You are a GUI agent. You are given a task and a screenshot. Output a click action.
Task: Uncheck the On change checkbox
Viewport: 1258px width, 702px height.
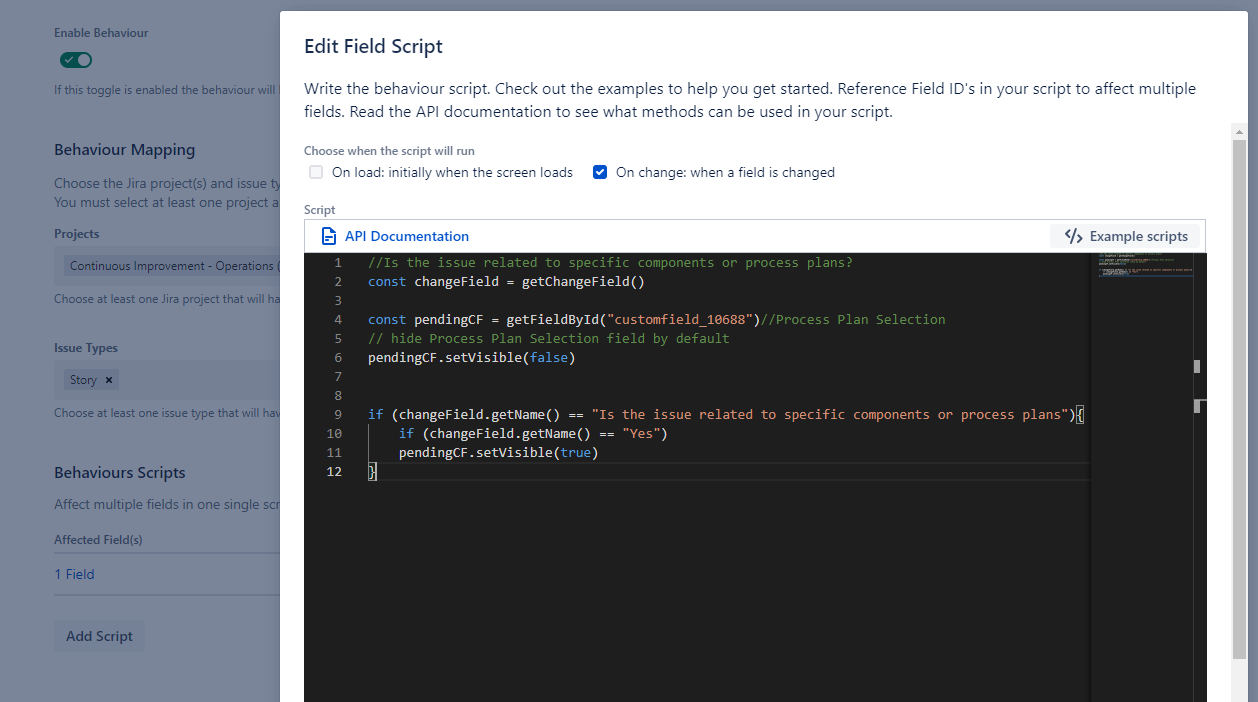[x=600, y=172]
